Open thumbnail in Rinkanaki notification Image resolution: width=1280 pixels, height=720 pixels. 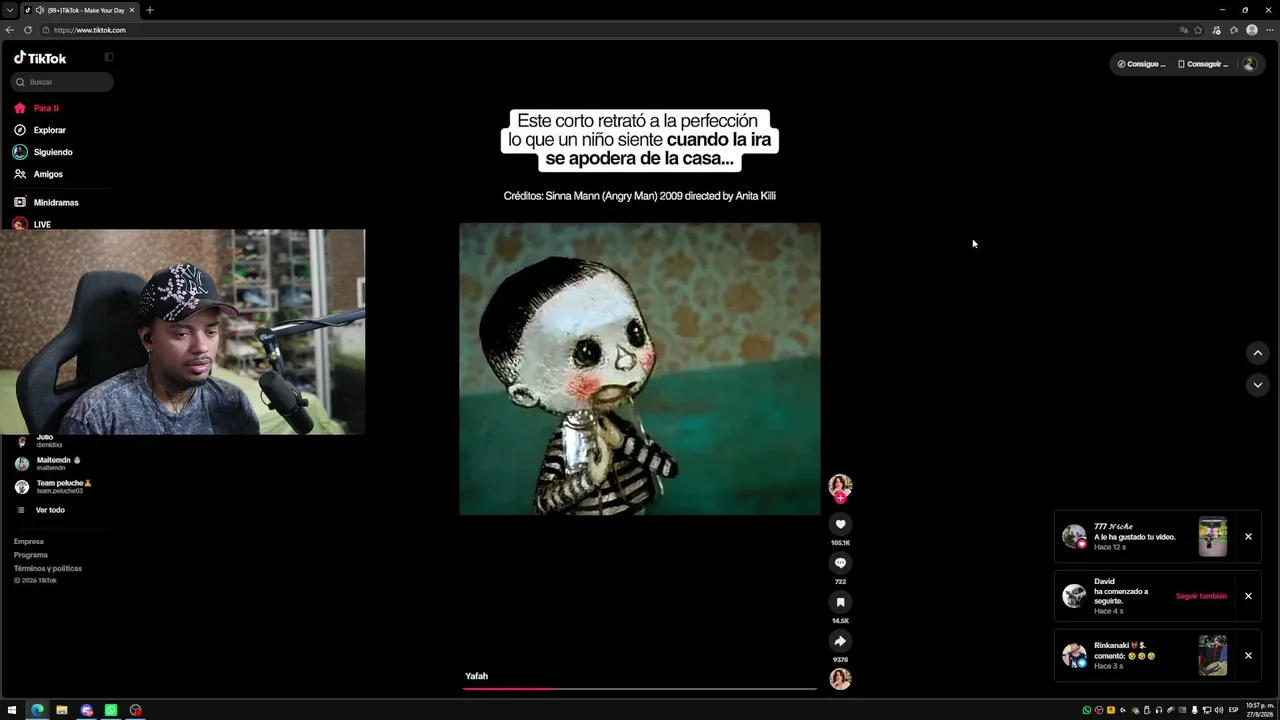click(x=1213, y=656)
